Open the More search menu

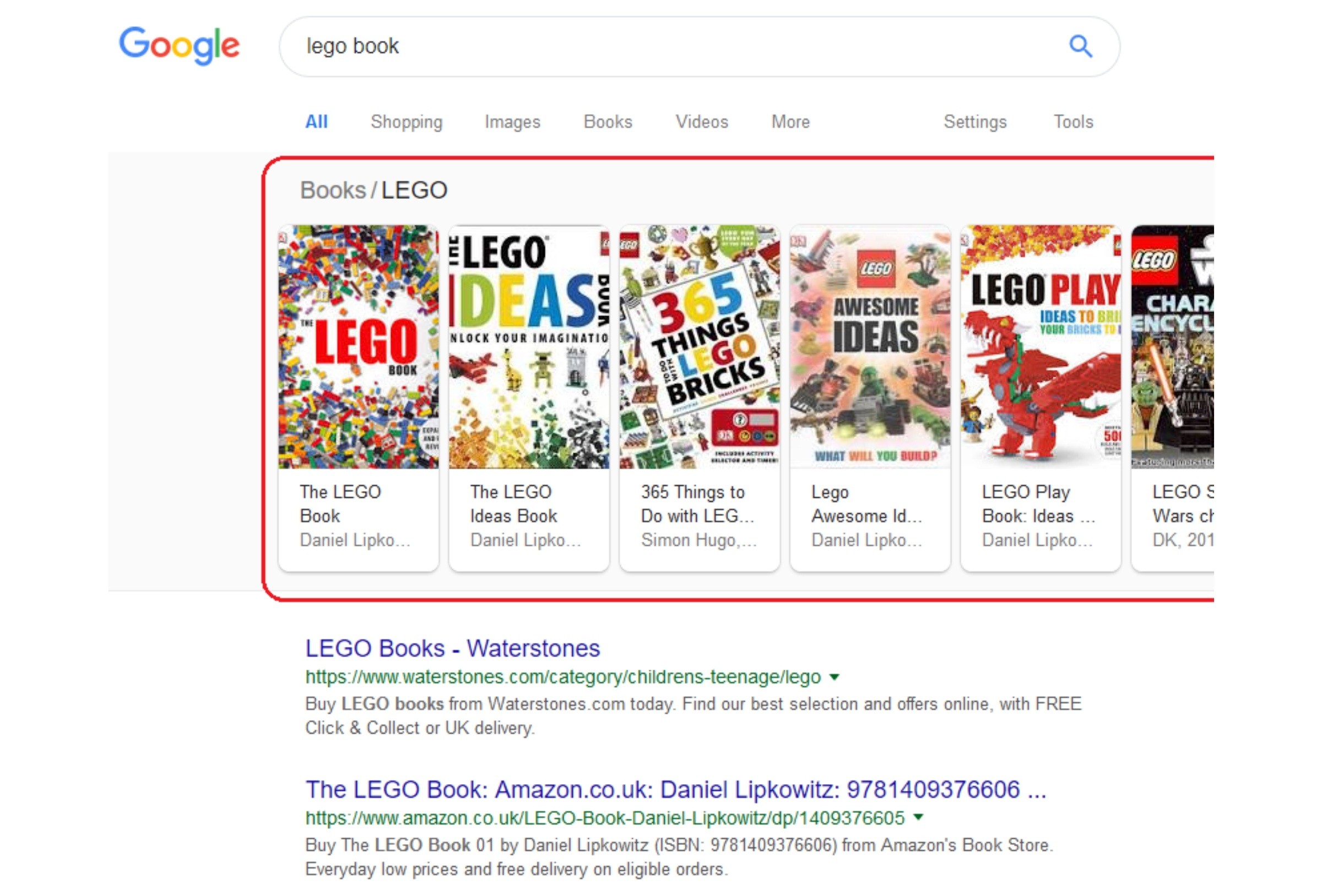790,122
